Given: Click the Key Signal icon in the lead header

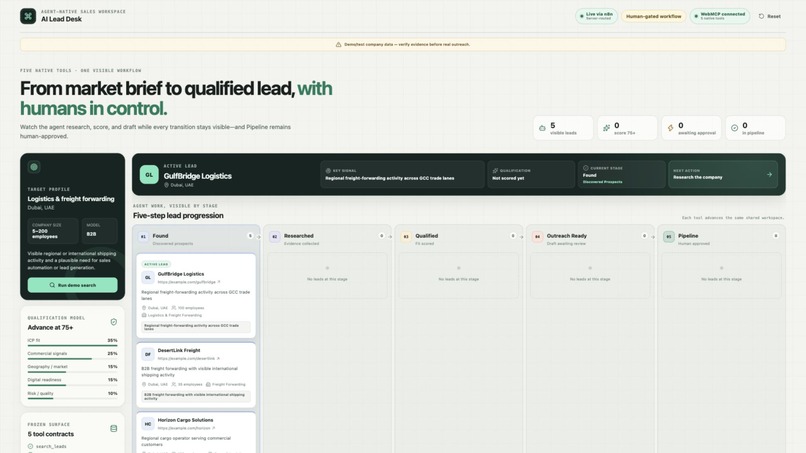Looking at the screenshot, I should pyautogui.click(x=328, y=170).
